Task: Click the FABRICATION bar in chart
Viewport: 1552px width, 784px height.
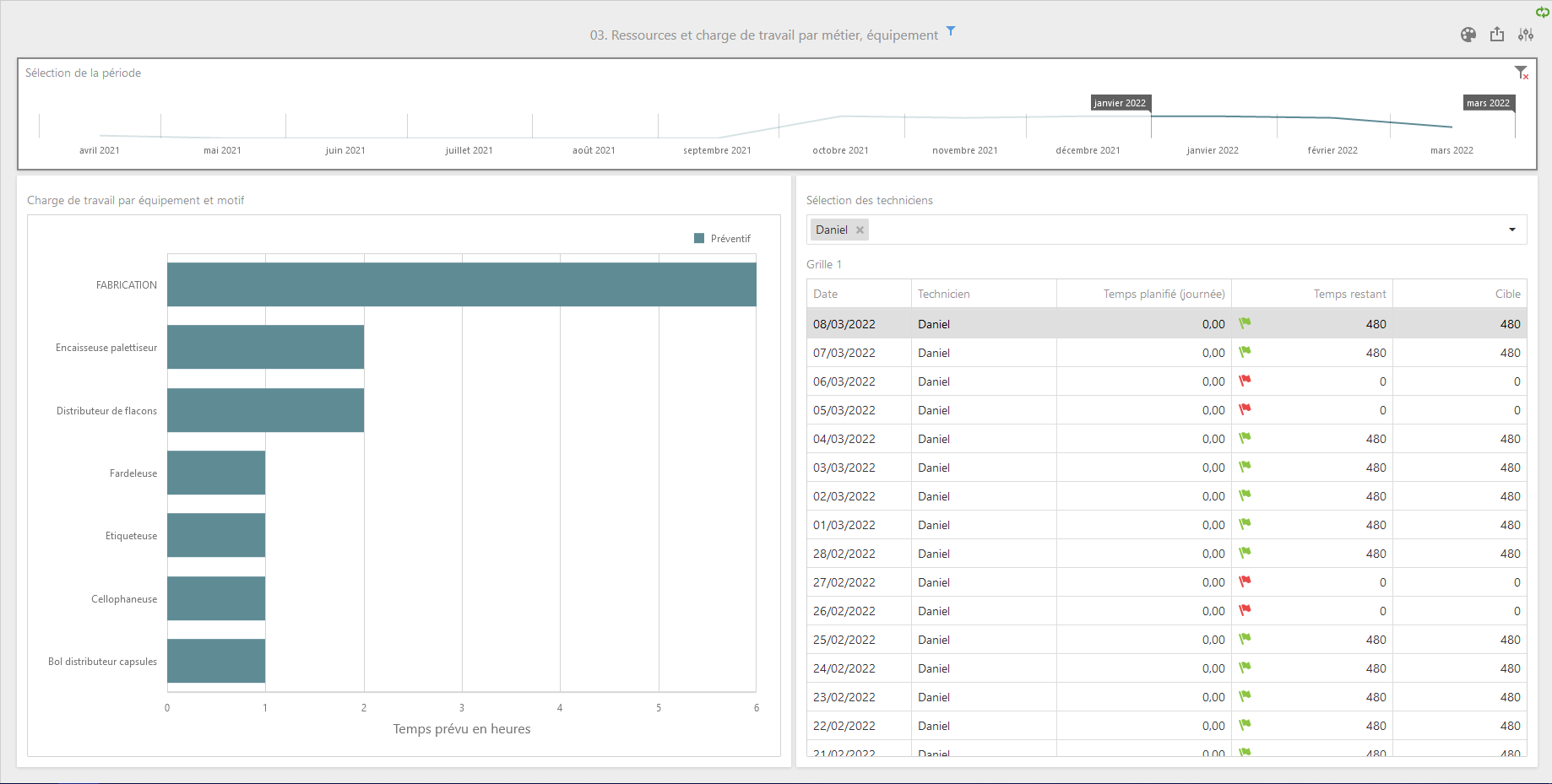Action: click(x=462, y=284)
